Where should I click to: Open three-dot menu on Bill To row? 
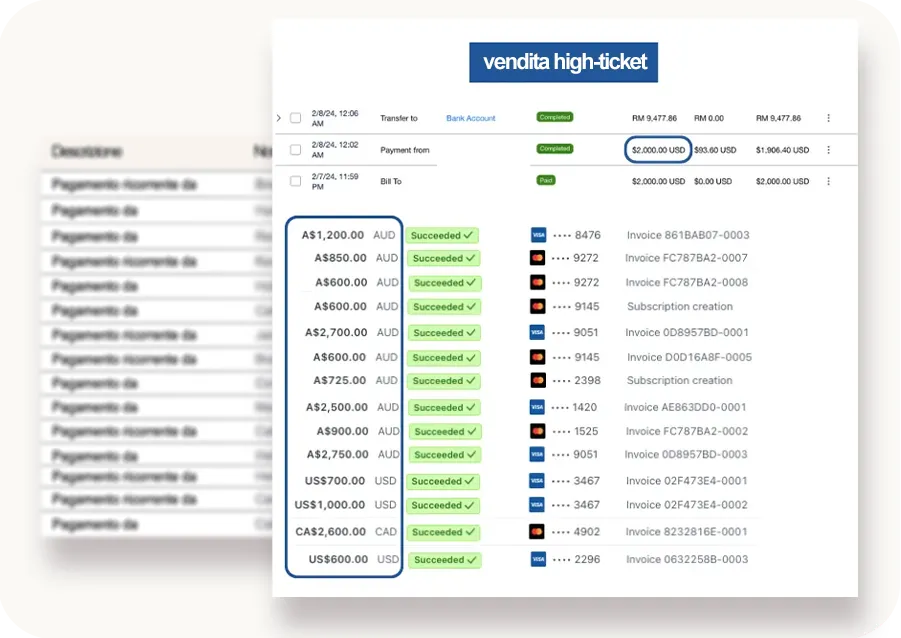pos(828,181)
